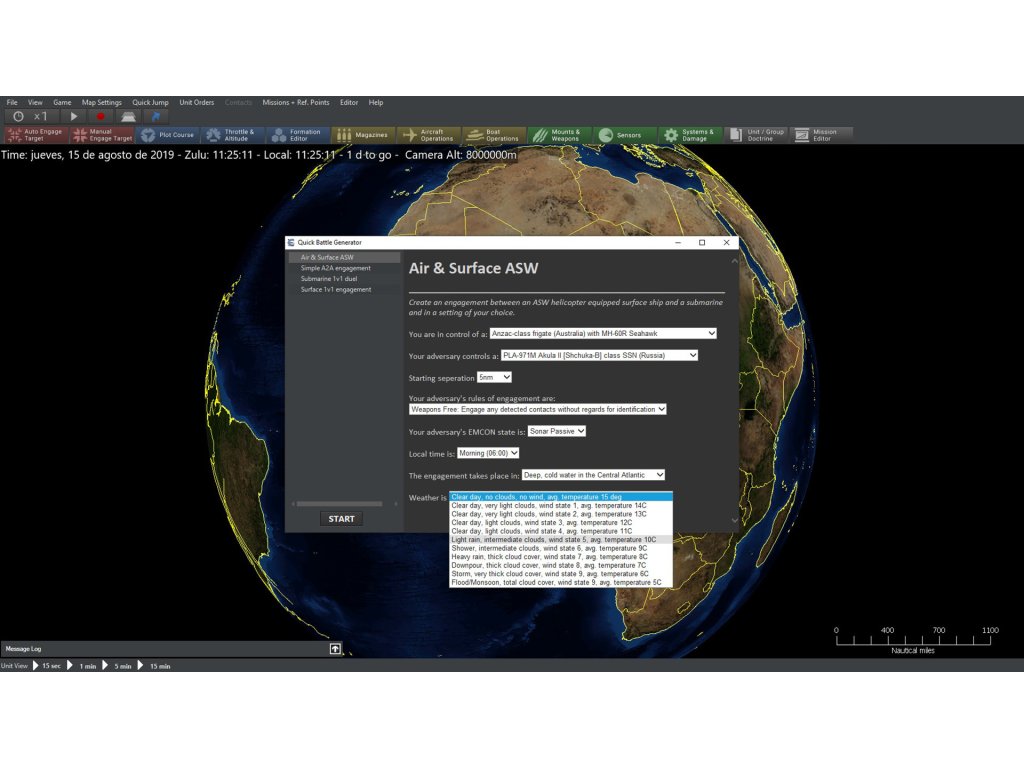Screen dimensions: 1024x768
Task: Choose 'Clear day, no clouds, no wind' weather
Action: pos(561,497)
